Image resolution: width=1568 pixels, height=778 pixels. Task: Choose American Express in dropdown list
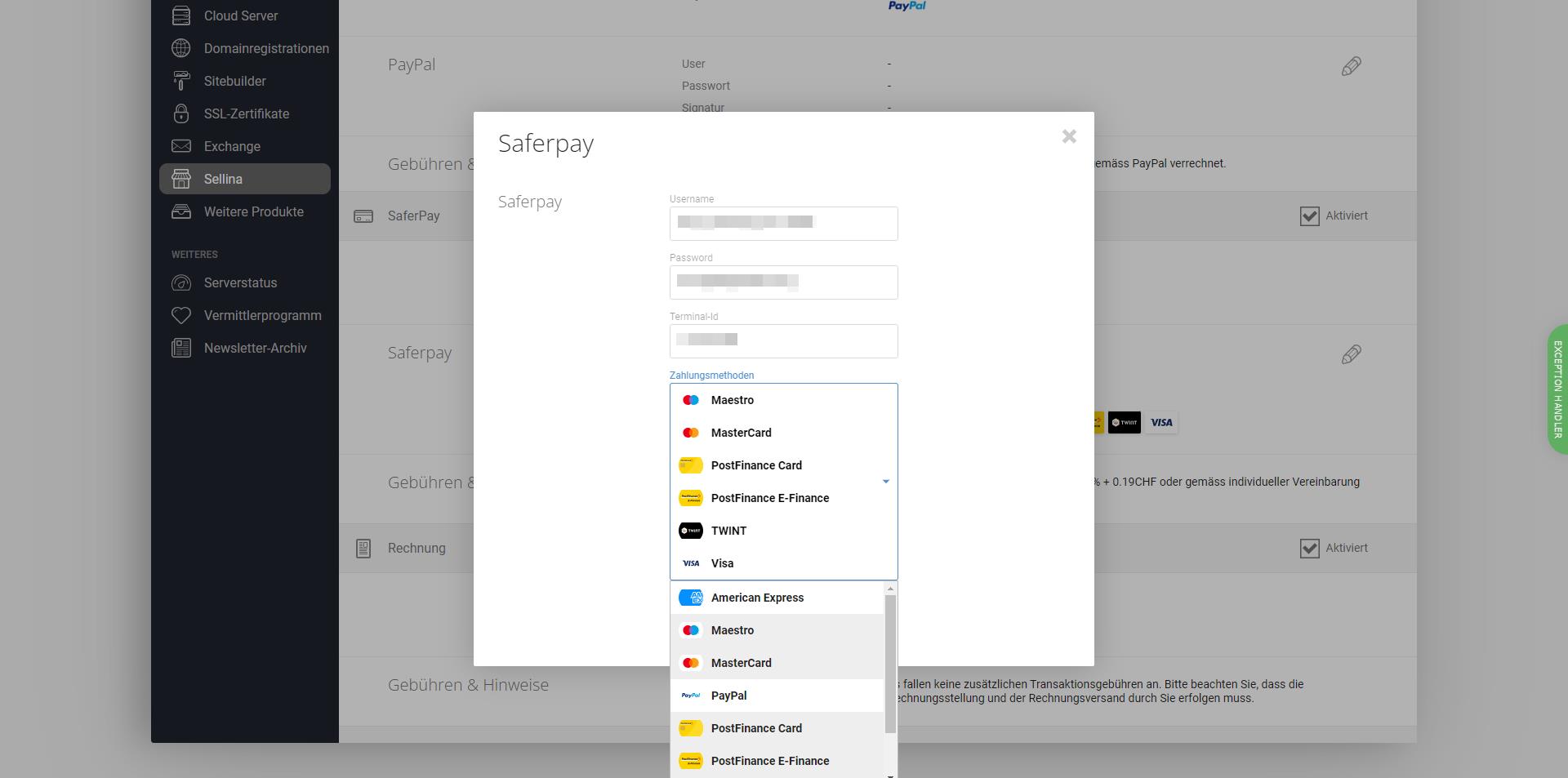[777, 598]
